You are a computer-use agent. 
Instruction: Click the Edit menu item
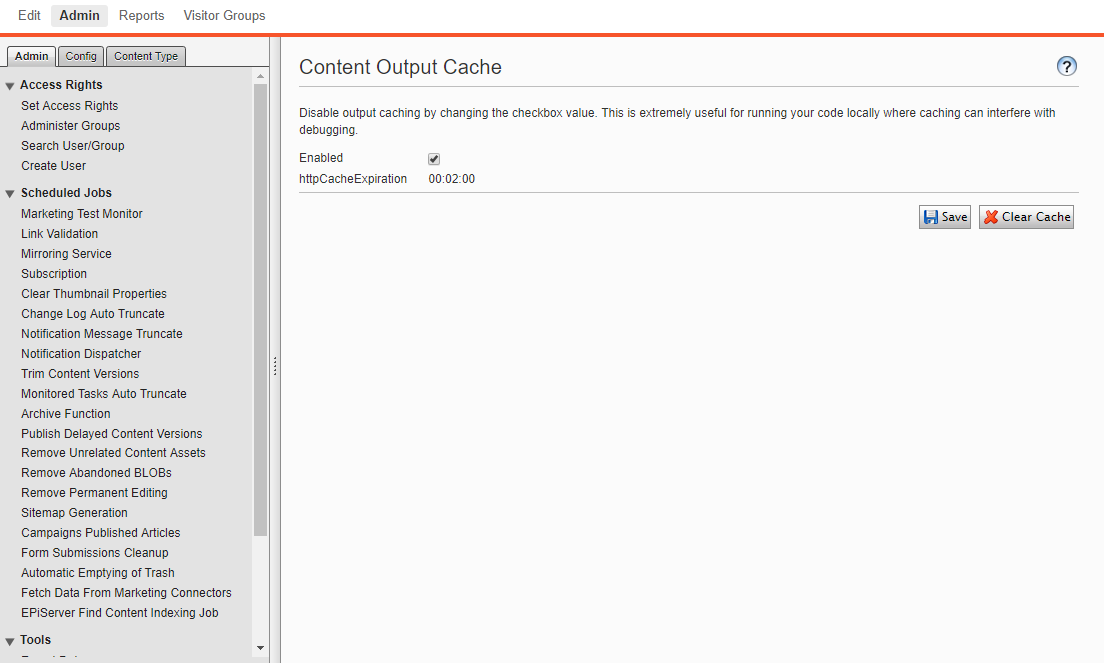click(x=29, y=15)
